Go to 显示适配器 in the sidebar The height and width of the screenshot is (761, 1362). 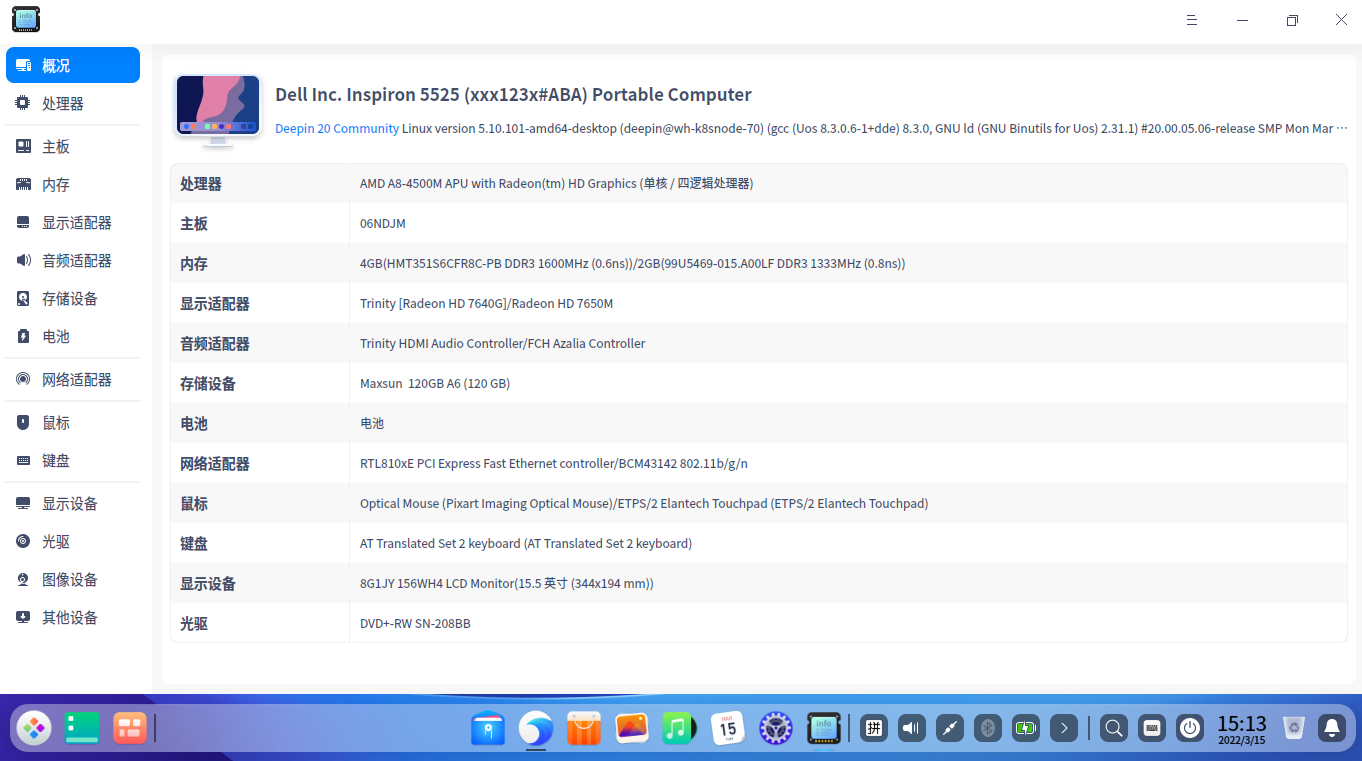point(73,223)
